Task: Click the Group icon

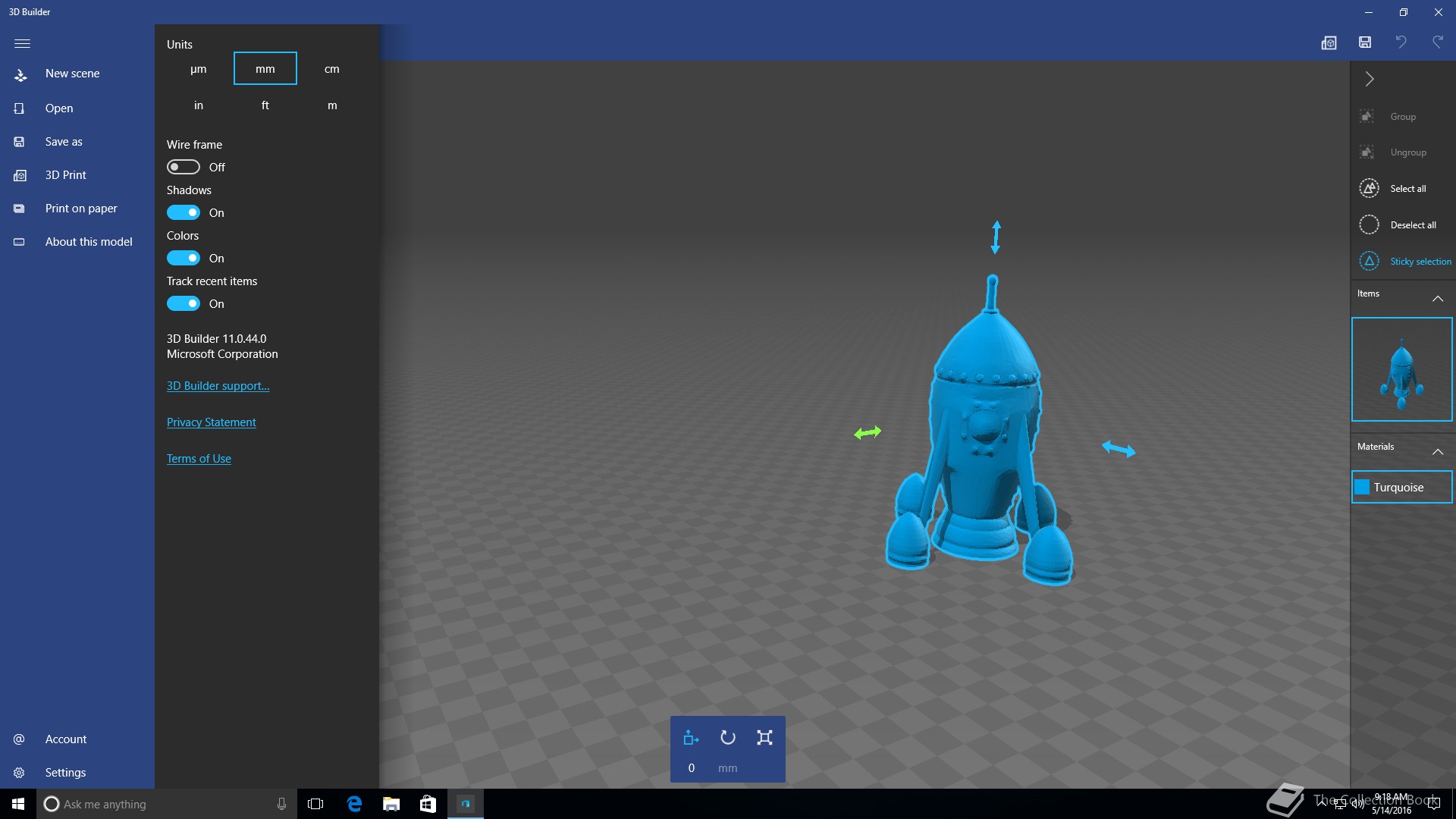Action: pyautogui.click(x=1367, y=117)
